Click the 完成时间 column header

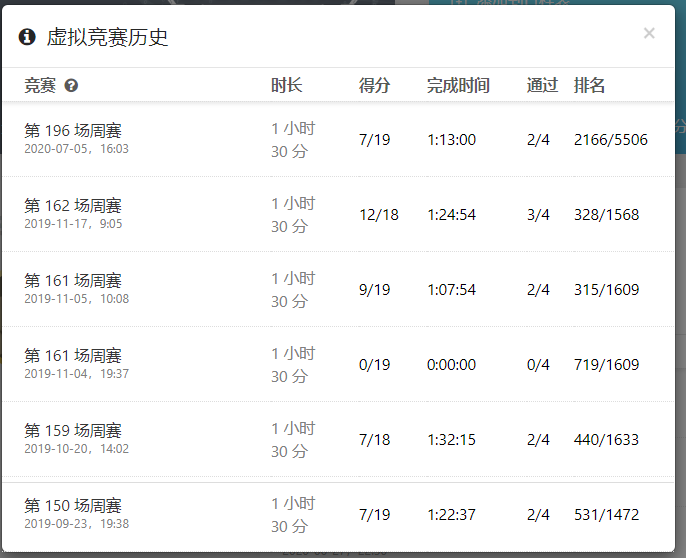458,86
